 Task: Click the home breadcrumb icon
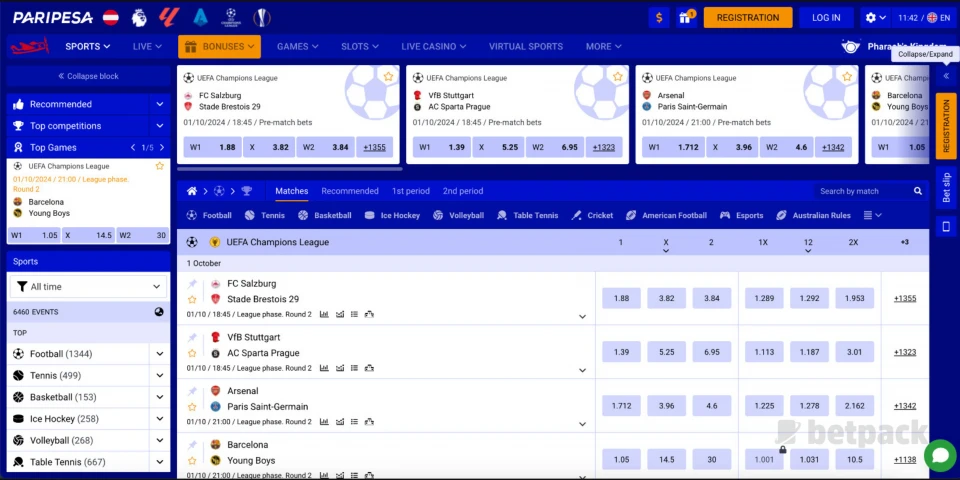coord(192,191)
